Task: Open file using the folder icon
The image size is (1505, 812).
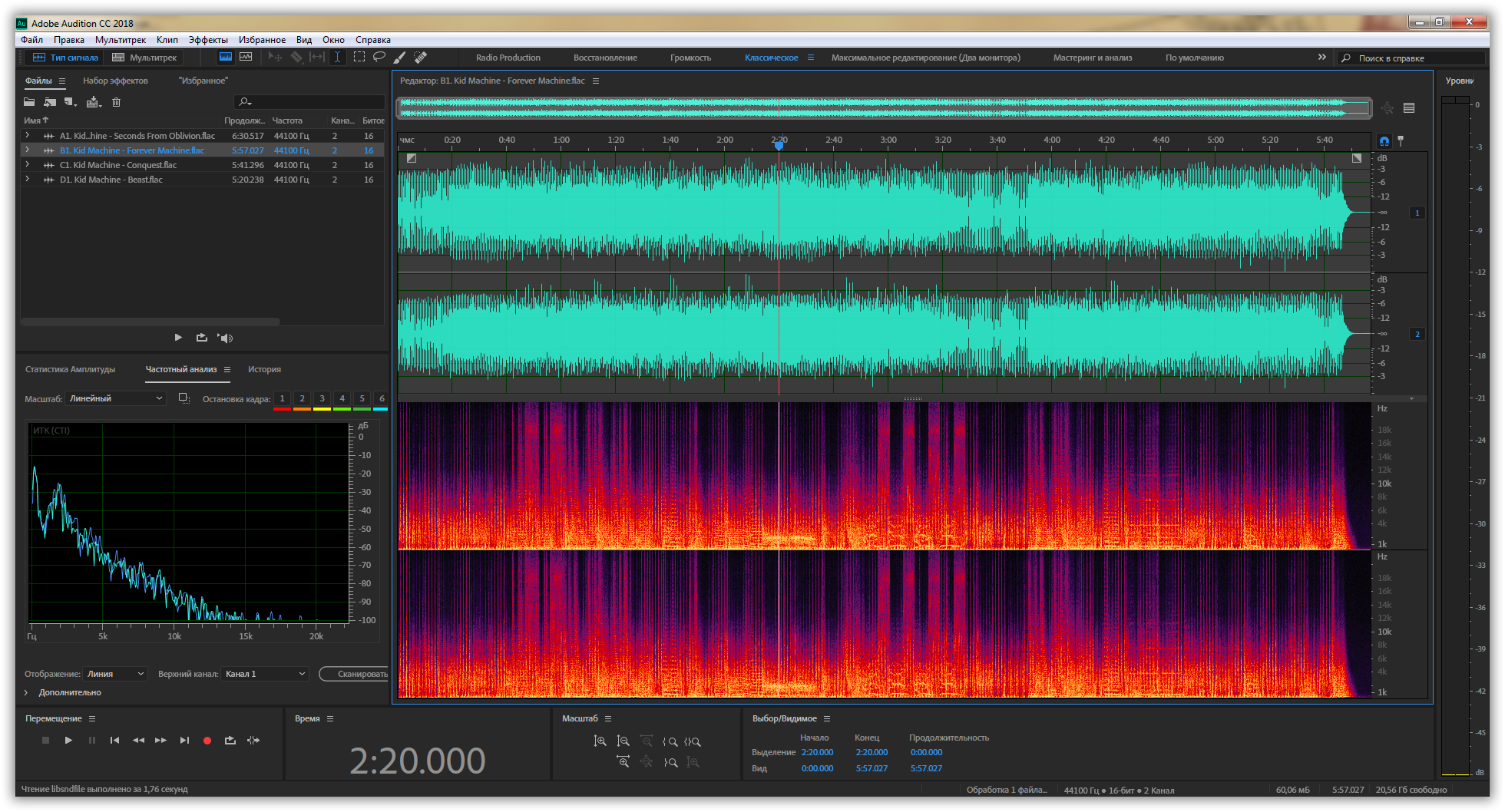Action: tap(29, 102)
